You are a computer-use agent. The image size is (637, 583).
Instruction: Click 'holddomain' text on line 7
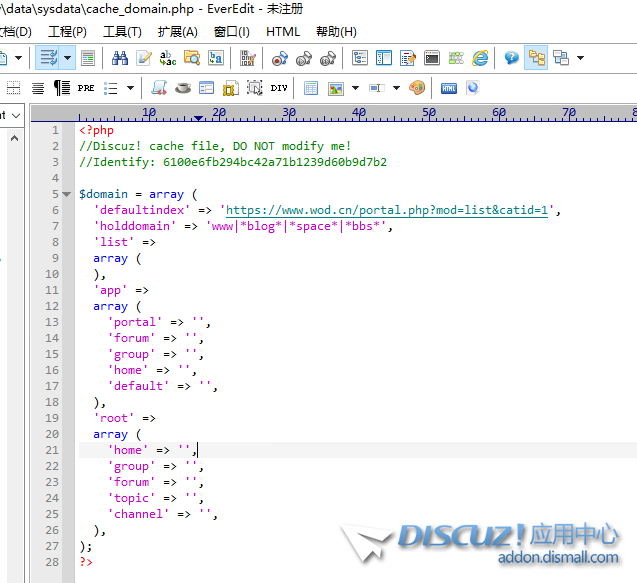click(134, 226)
